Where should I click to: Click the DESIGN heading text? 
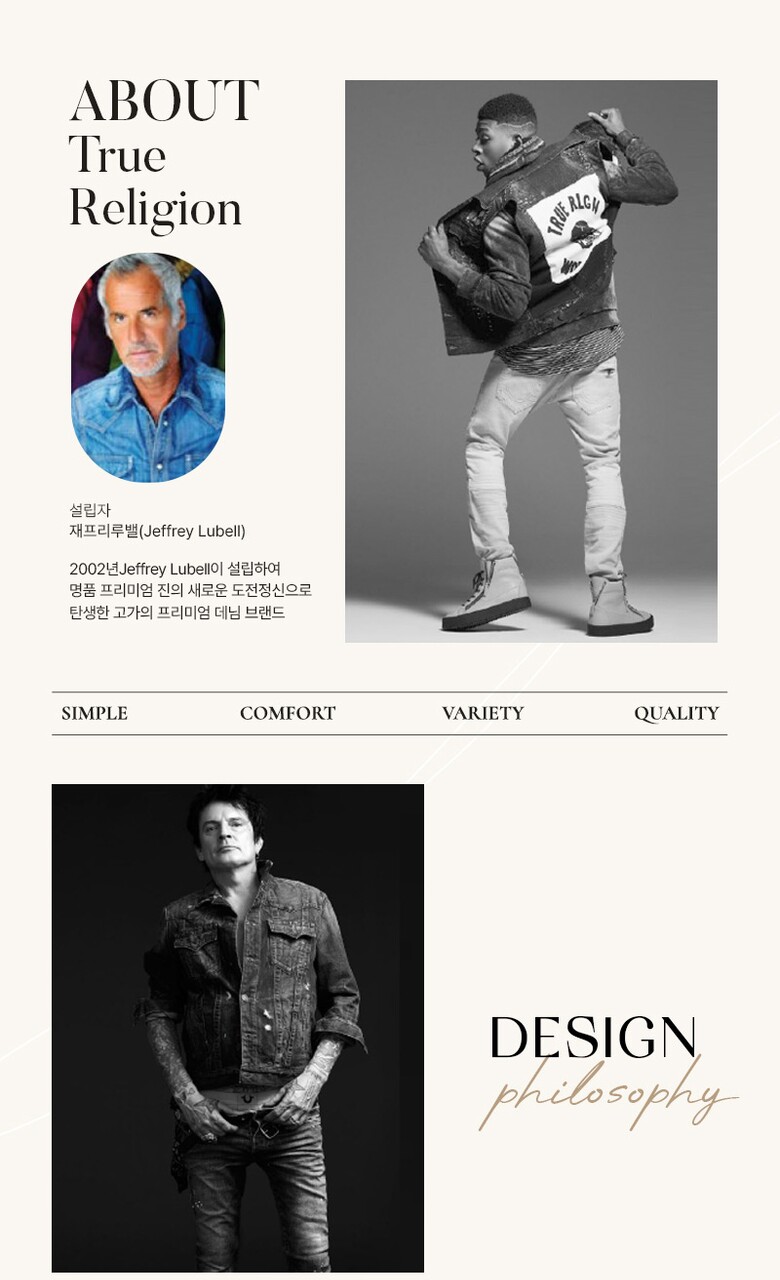point(593,1038)
